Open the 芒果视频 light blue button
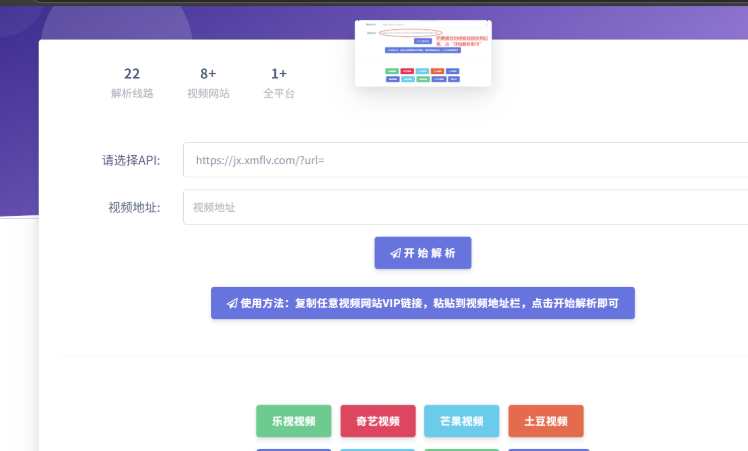 [461, 421]
